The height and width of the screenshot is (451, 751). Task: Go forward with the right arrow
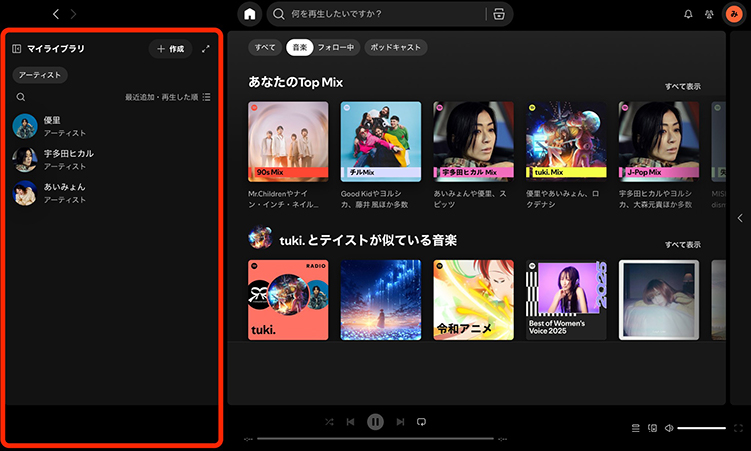[x=73, y=14]
